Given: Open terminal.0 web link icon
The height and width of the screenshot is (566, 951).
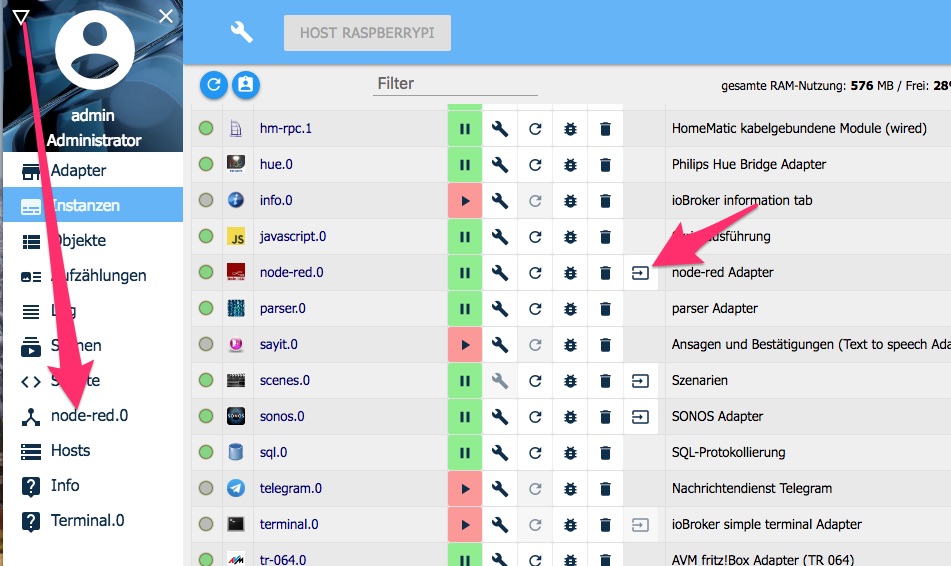Looking at the screenshot, I should (640, 525).
